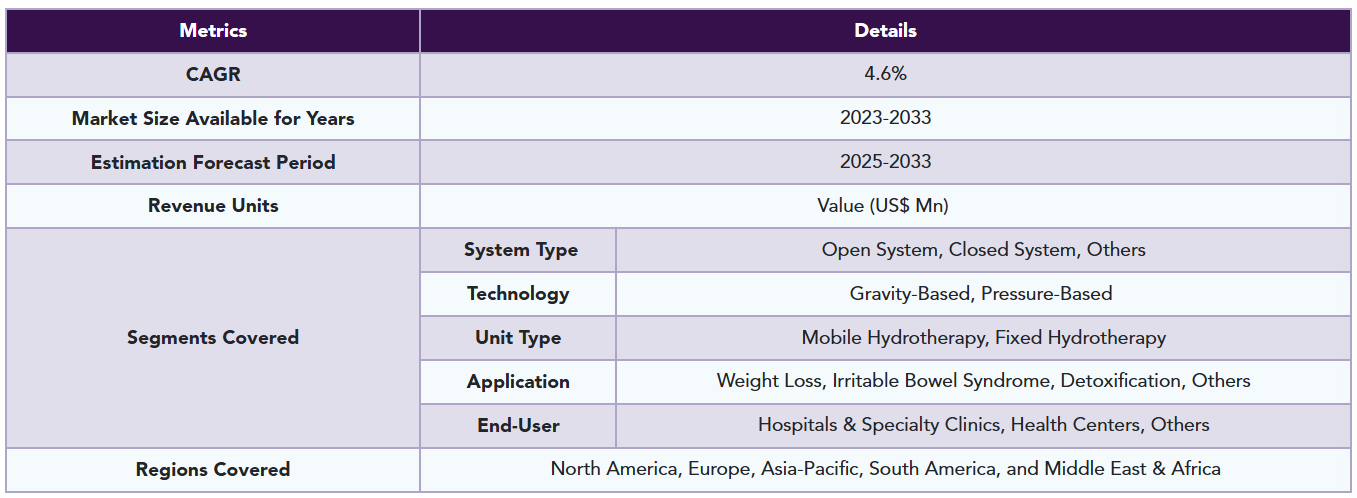Select the 'Unit Type' sub-label
This screenshot has height=498, width=1357.
click(518, 338)
